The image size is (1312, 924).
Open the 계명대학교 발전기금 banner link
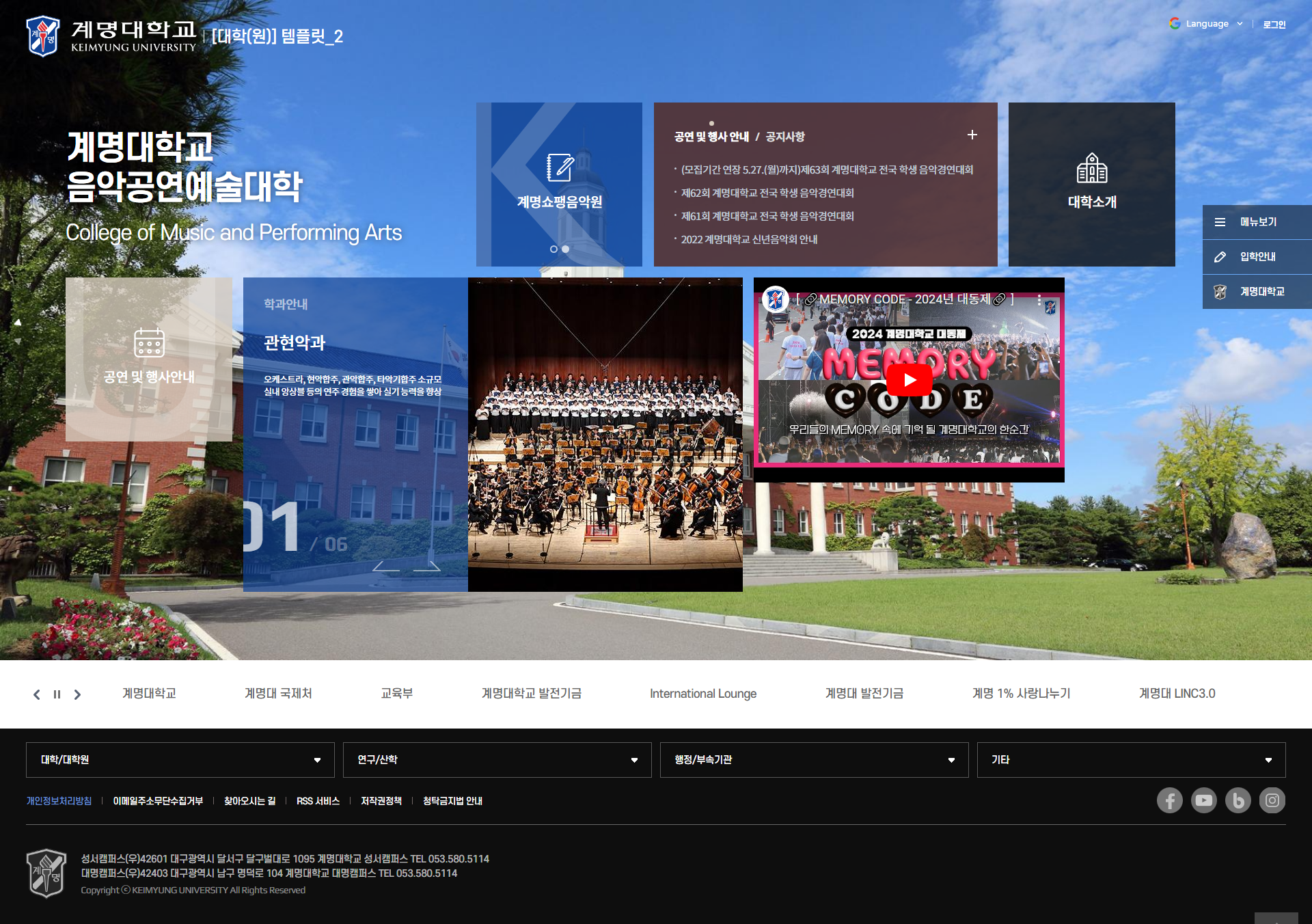click(x=532, y=694)
